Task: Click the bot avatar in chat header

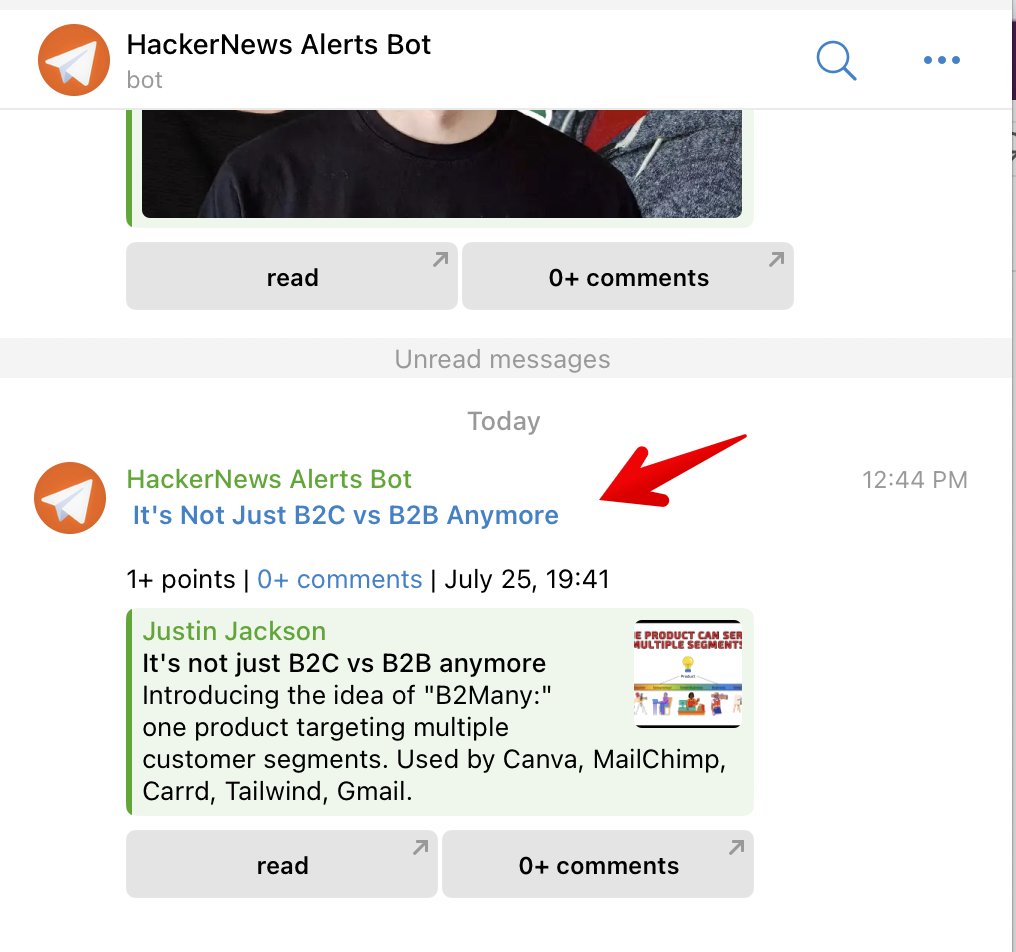Action: (74, 60)
